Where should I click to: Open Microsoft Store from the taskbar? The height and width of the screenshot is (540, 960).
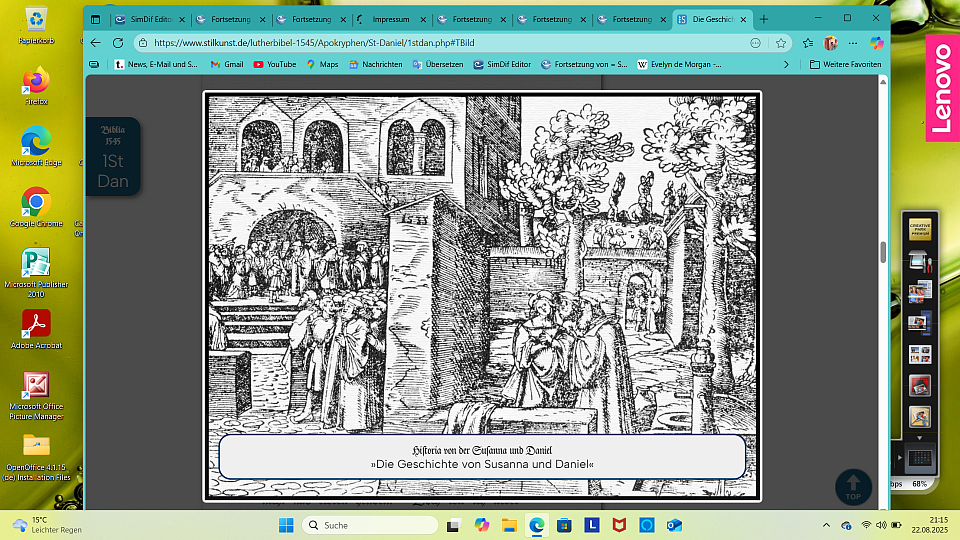[564, 525]
